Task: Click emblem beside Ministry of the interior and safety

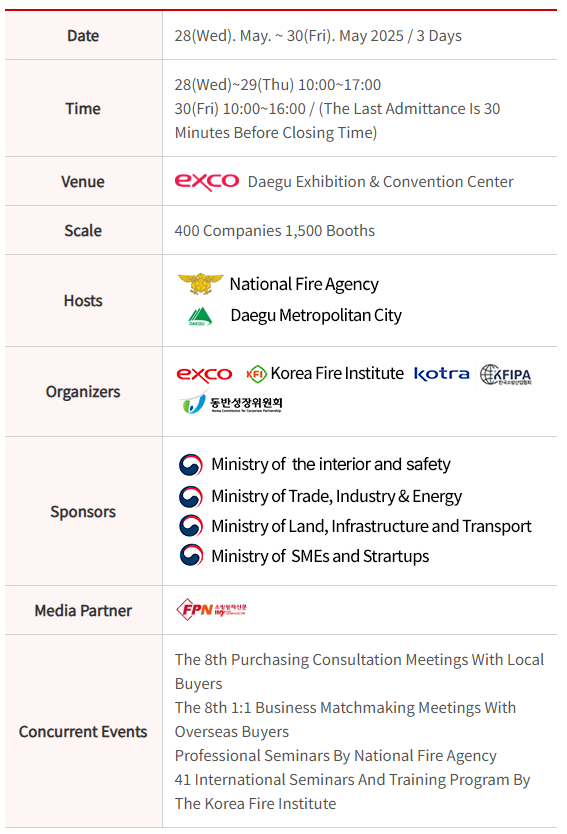Action: (190, 465)
